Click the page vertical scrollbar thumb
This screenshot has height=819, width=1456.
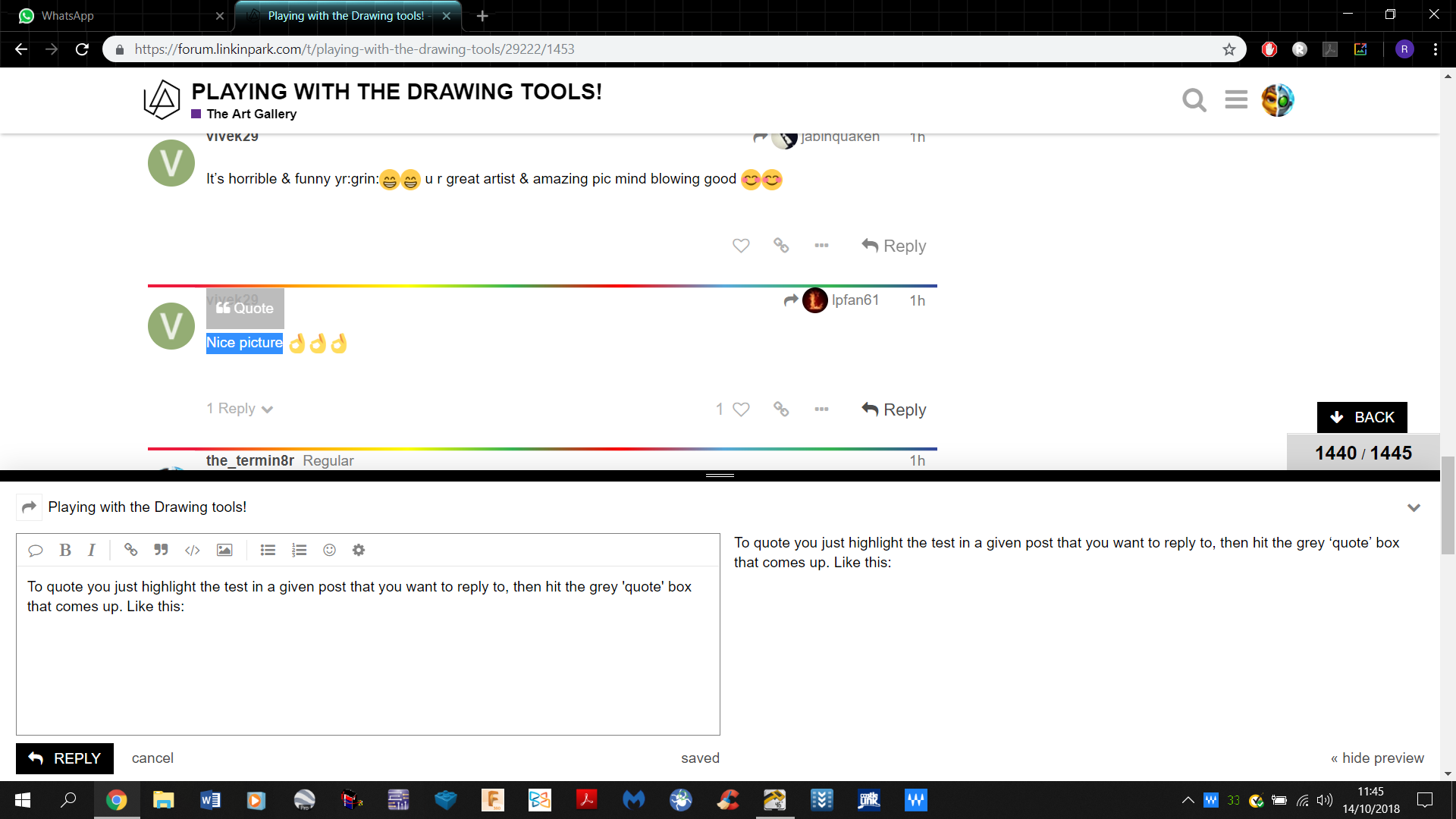pos(1448,506)
